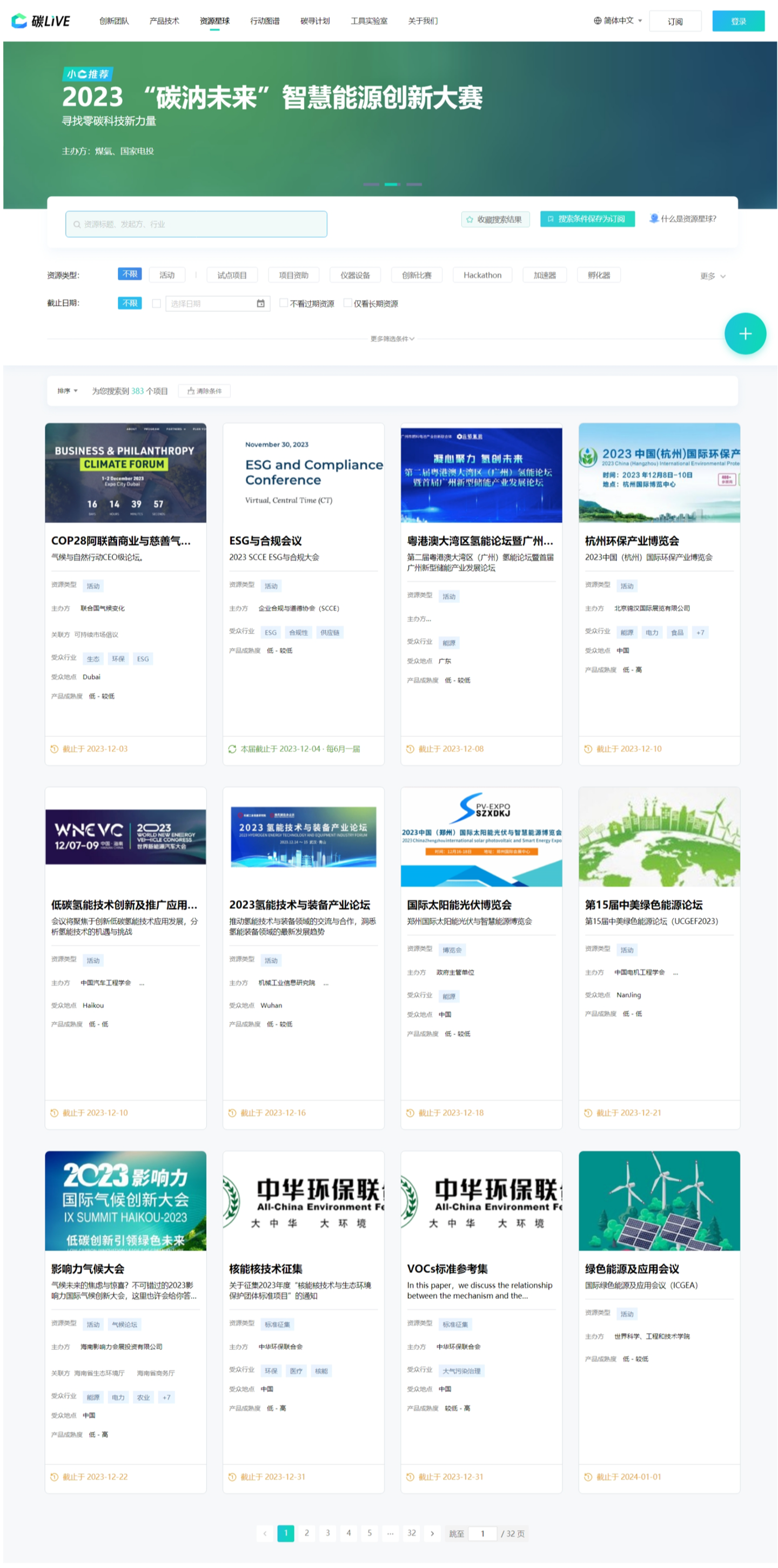The width and height of the screenshot is (778, 1568).
Task: Expand organizers ellipsis on 第15届中美绿色能源论坛 card
Action: (x=675, y=973)
